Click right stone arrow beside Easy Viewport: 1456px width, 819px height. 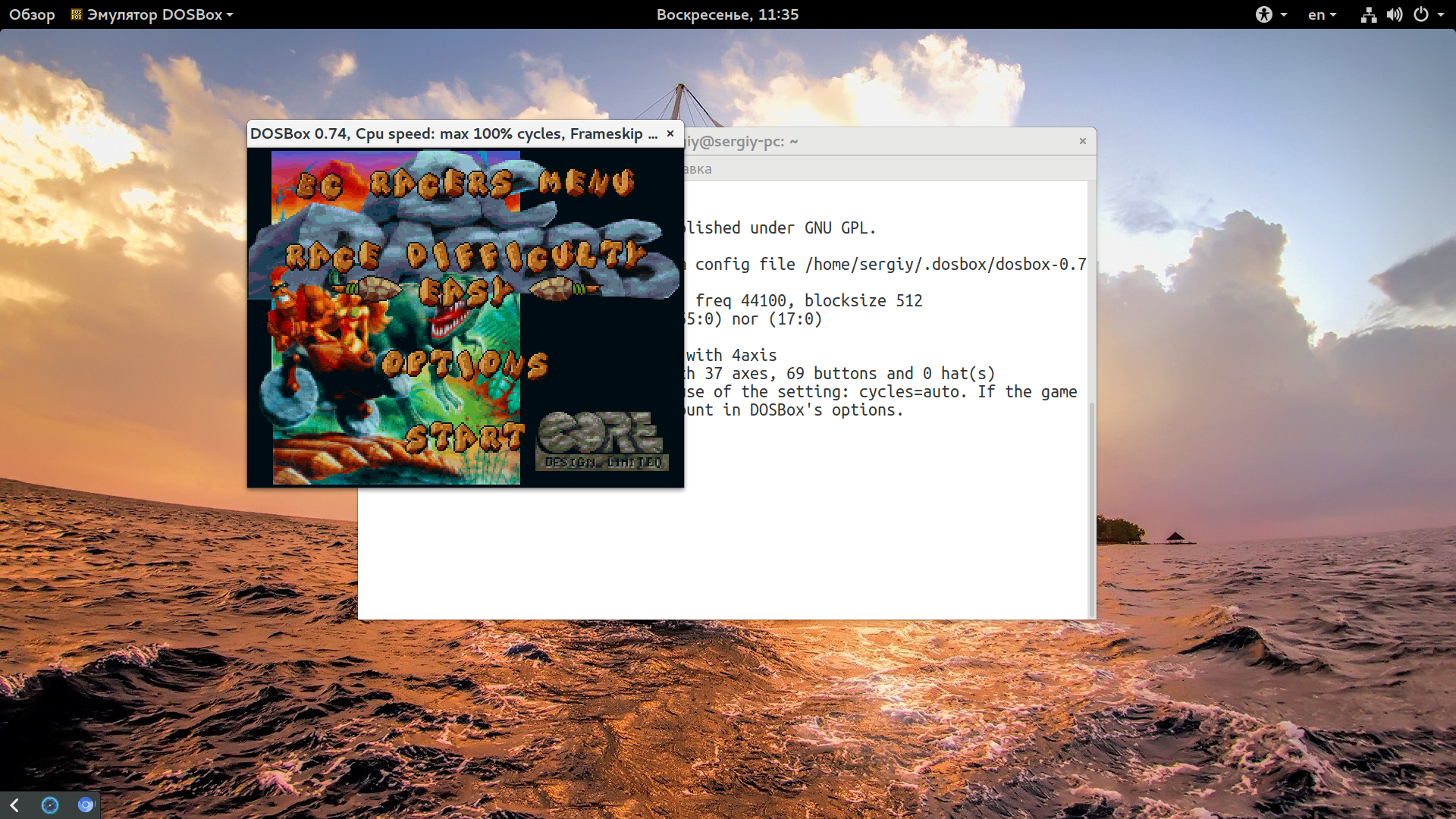(563, 289)
